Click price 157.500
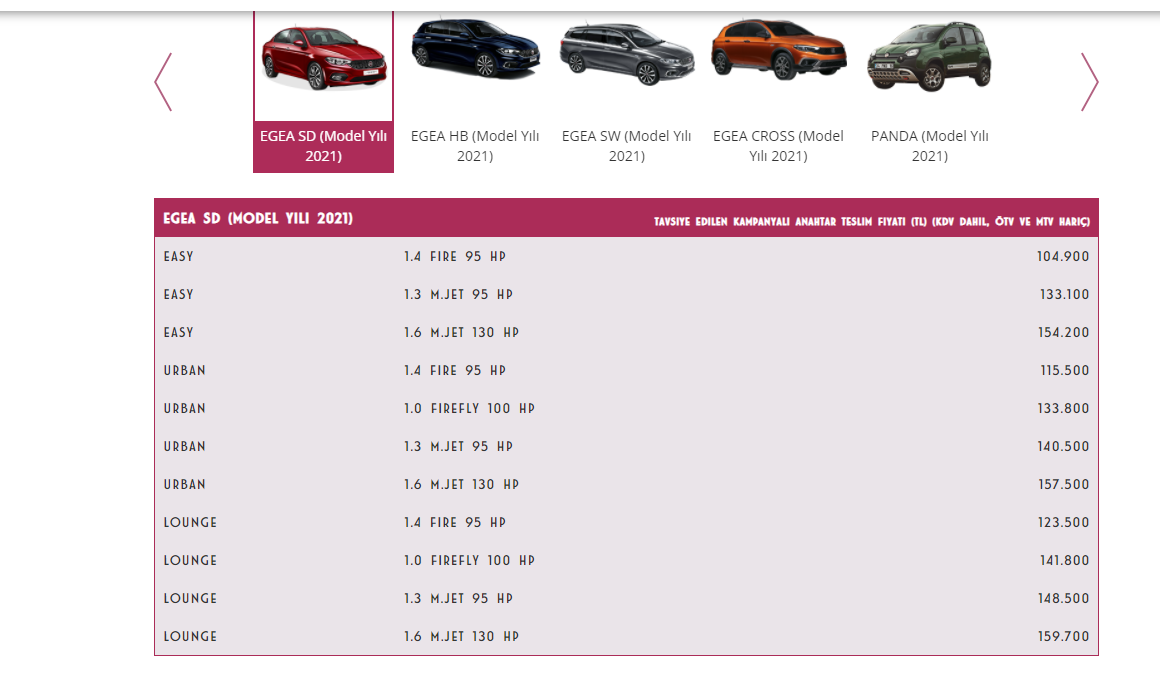Viewport: 1160px width, 674px height. (1063, 485)
